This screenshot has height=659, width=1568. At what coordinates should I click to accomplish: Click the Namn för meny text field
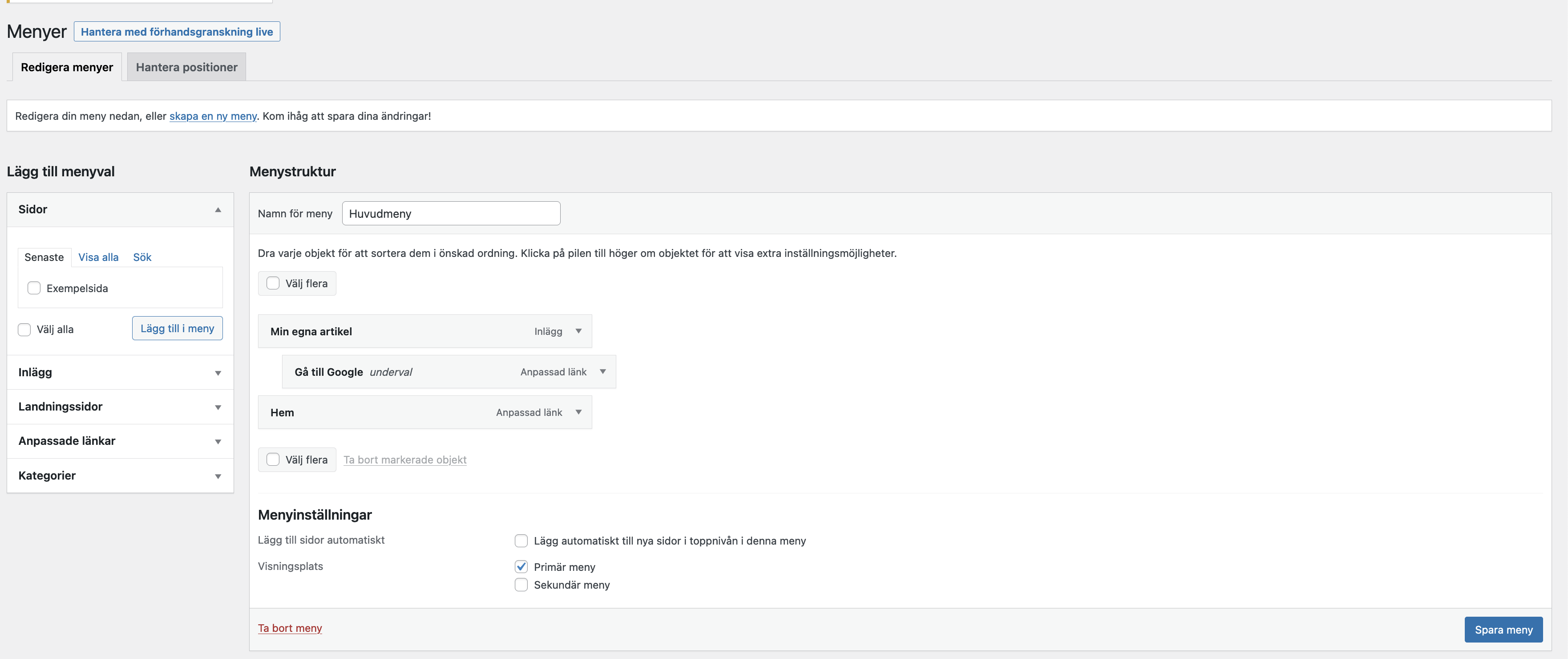[450, 214]
